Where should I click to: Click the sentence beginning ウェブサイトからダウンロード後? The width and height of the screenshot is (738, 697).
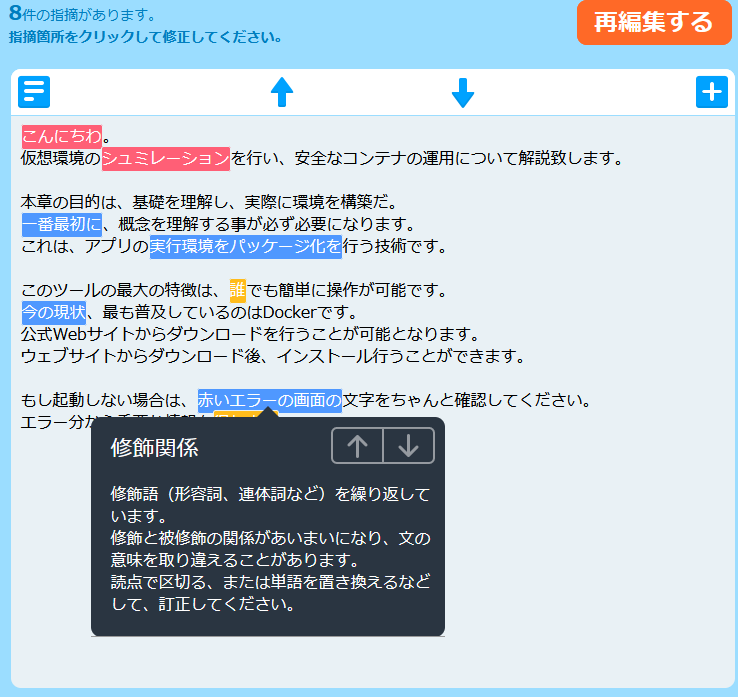pyautogui.click(x=272, y=356)
